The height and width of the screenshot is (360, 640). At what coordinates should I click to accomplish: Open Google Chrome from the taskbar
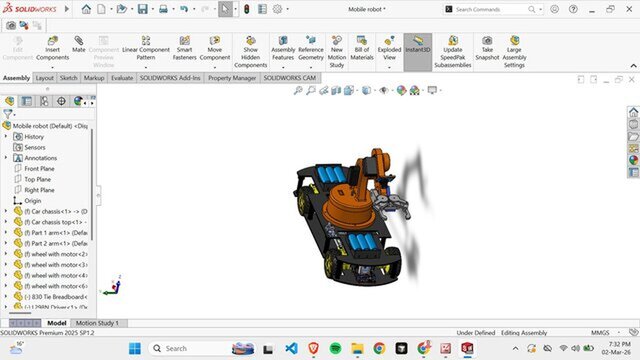point(379,348)
